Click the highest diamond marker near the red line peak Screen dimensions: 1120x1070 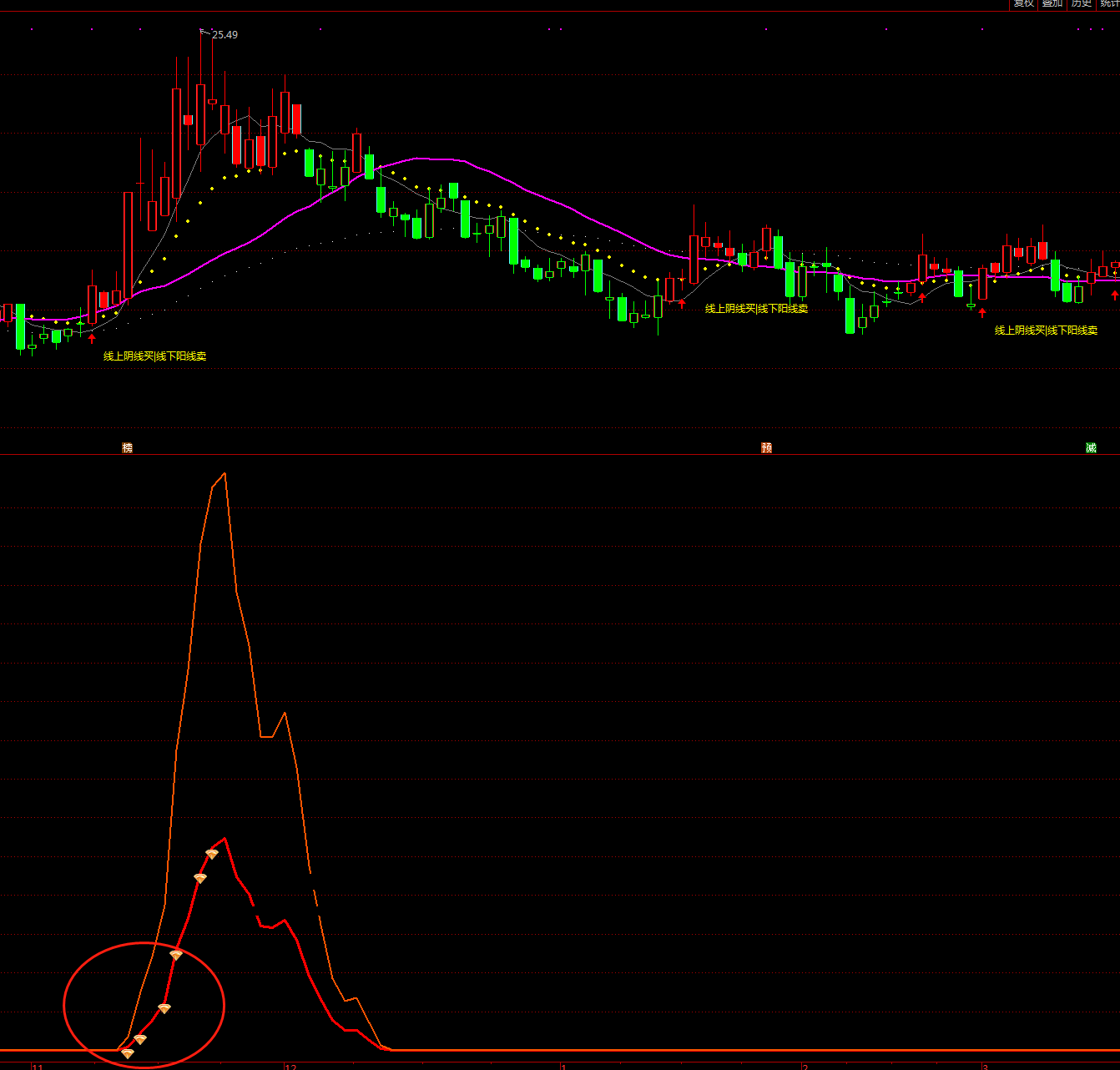click(212, 855)
